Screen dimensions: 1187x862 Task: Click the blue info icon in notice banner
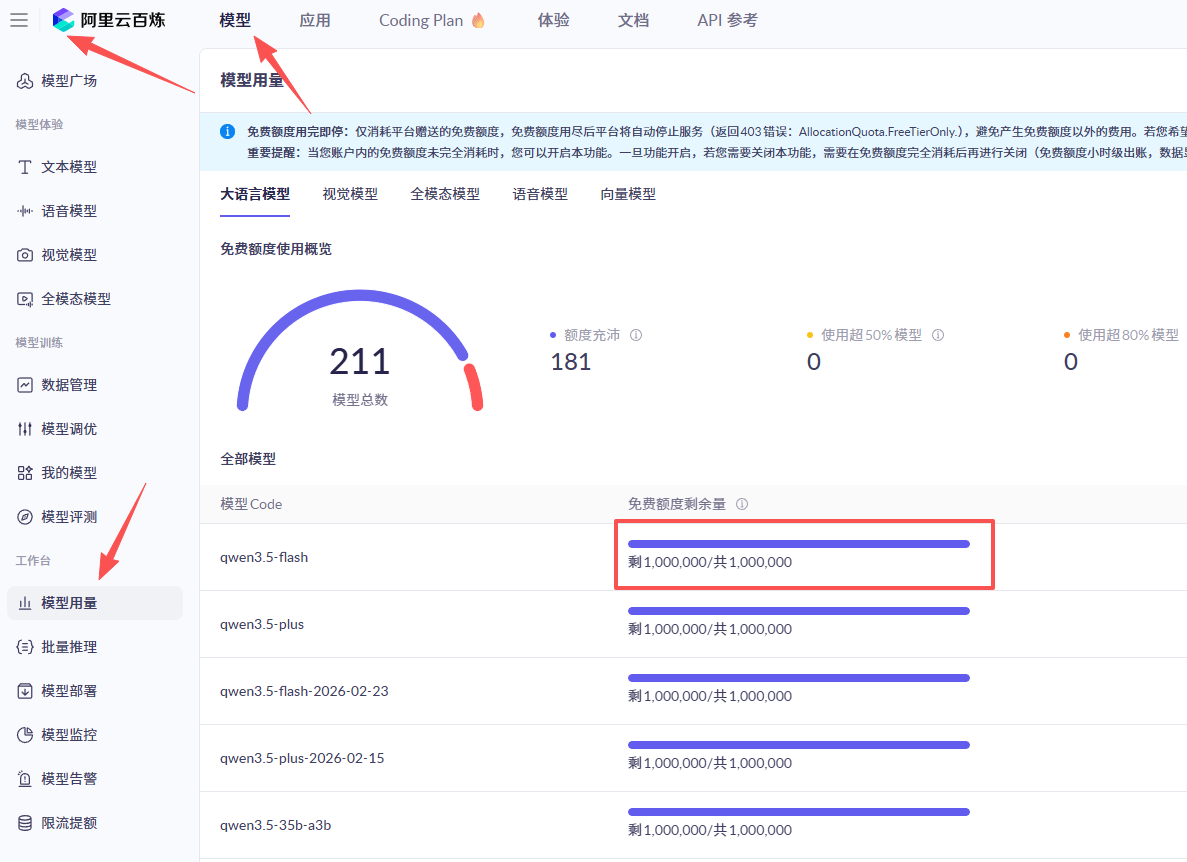coord(227,132)
